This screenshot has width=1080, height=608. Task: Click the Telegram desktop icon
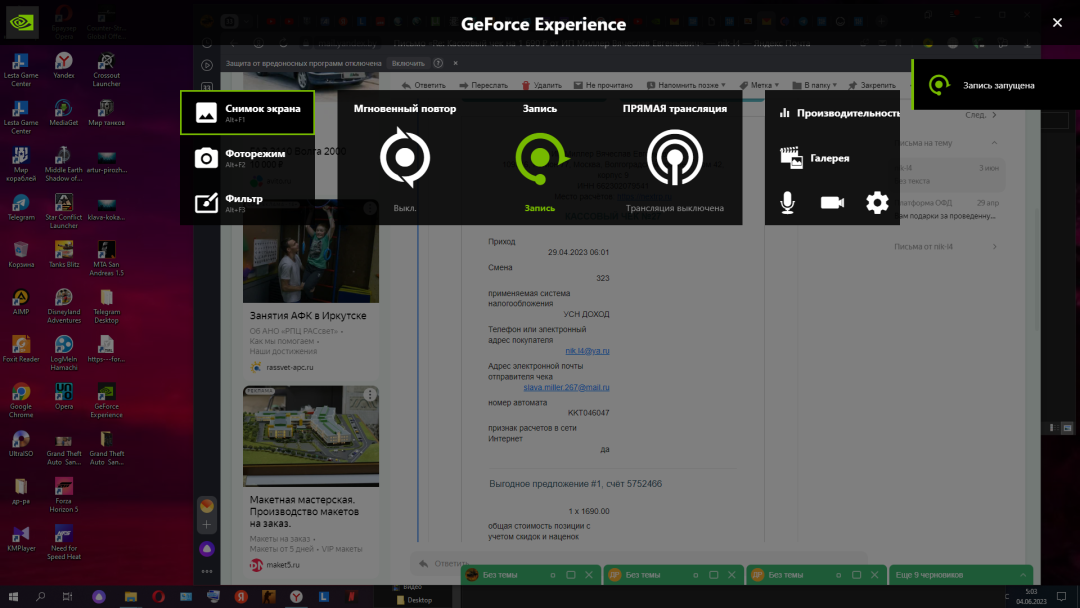tap(21, 208)
